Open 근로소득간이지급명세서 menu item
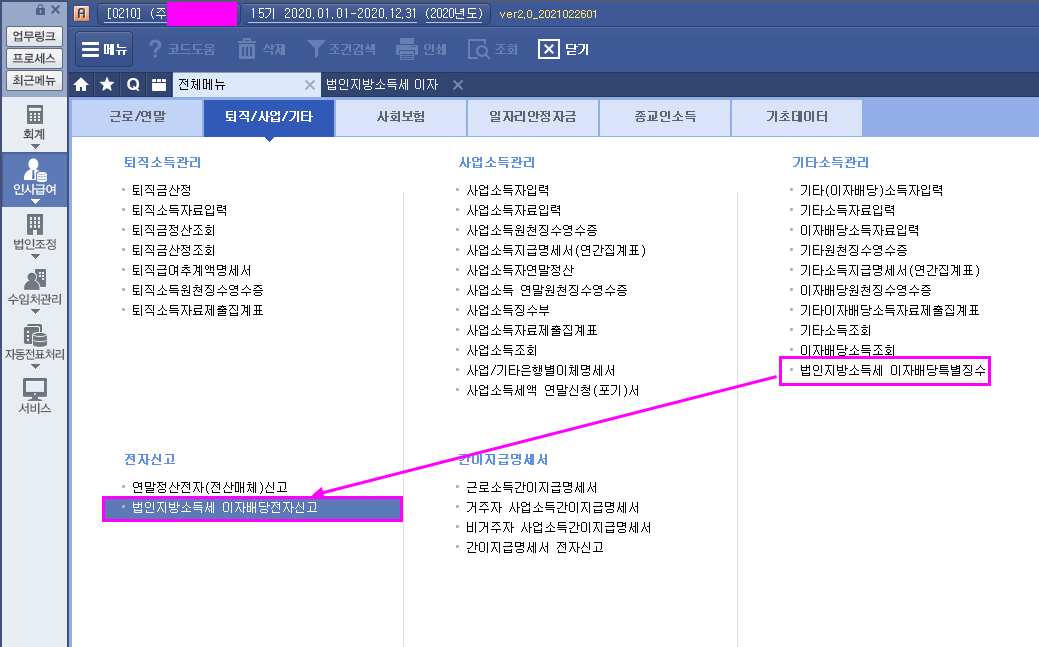The height and width of the screenshot is (647, 1039). pos(531,487)
